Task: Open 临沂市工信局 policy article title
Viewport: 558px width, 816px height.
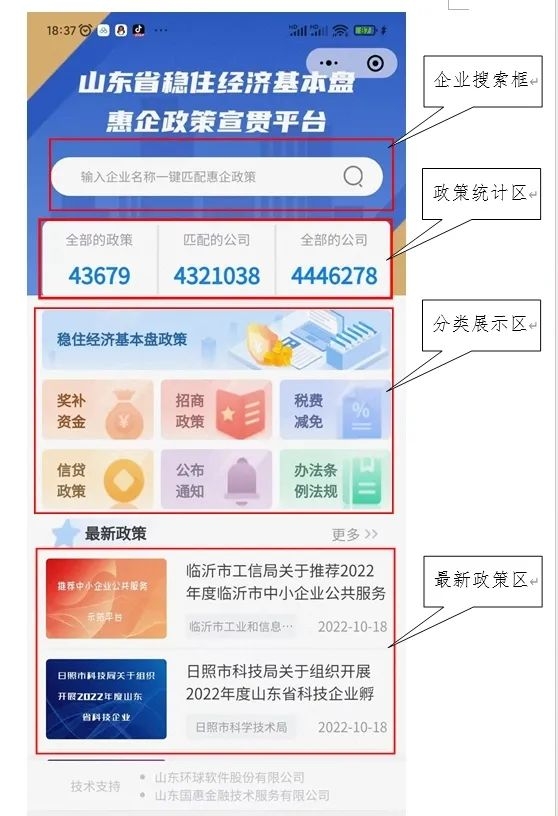Action: [286, 582]
